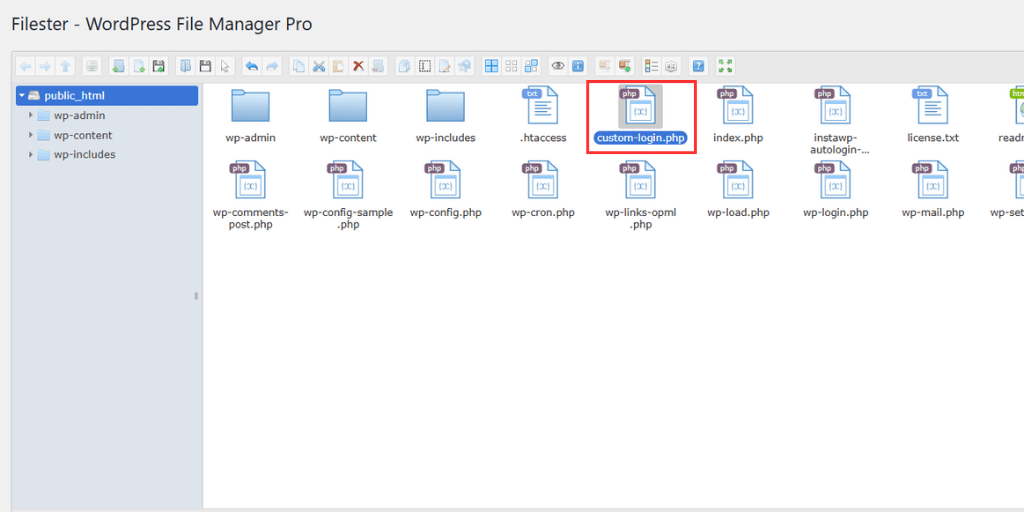Select the .htaccess file

543,115
